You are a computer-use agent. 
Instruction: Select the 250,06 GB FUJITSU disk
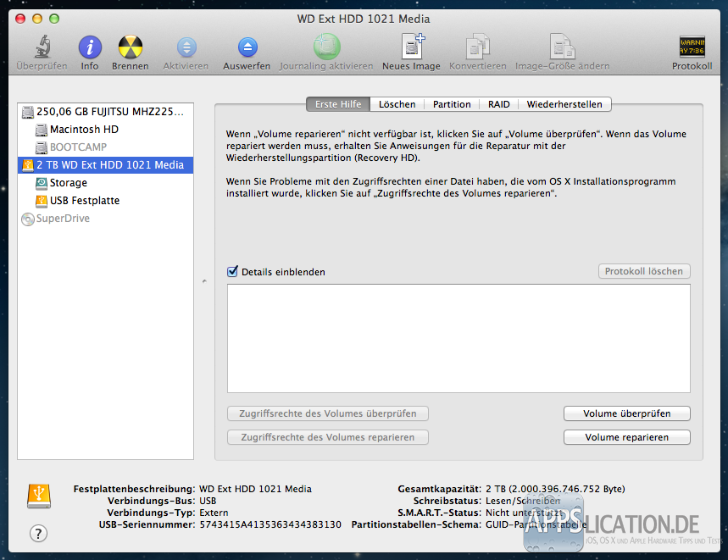coord(105,111)
